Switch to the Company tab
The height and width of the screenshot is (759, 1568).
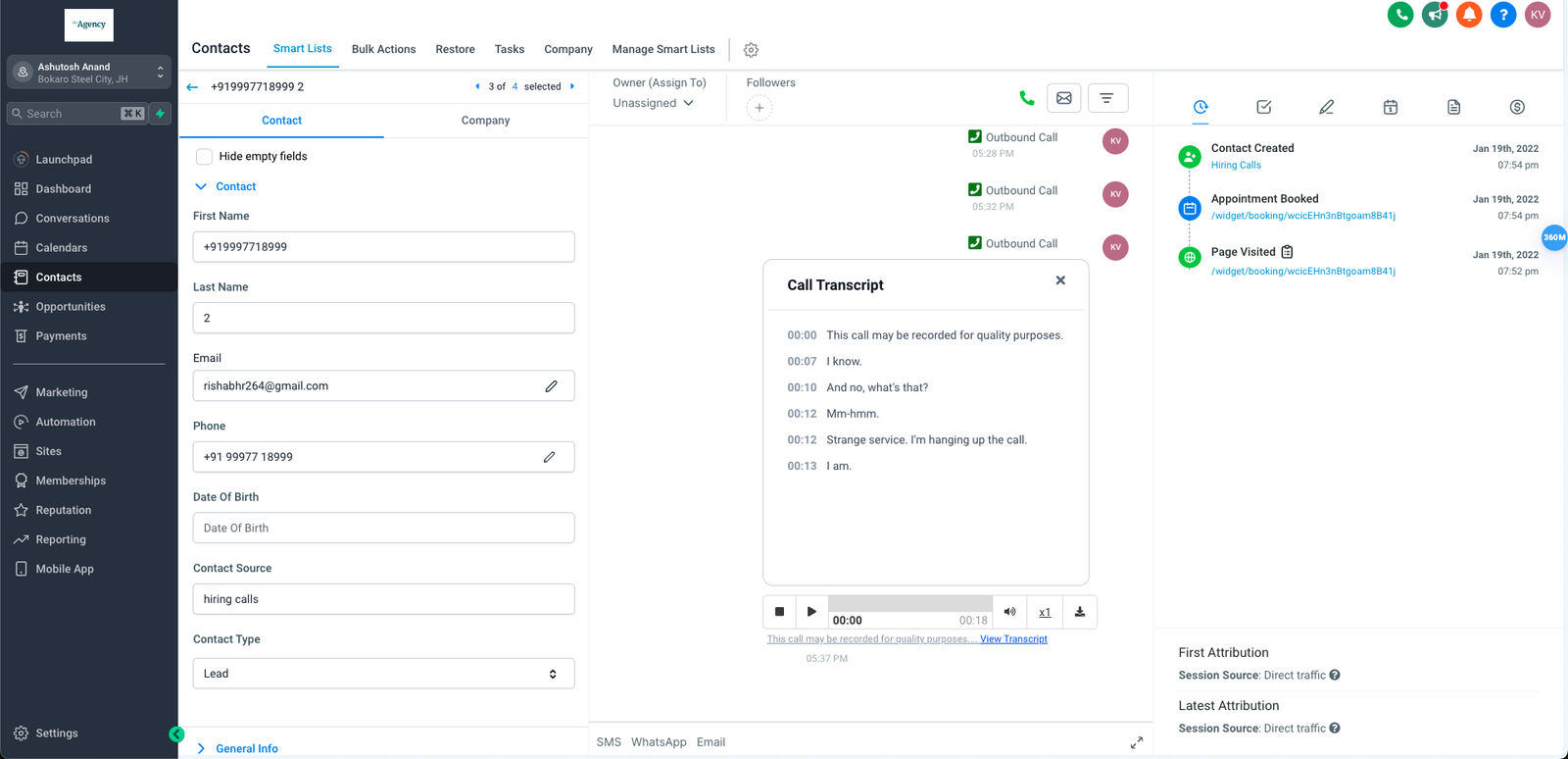pos(485,121)
